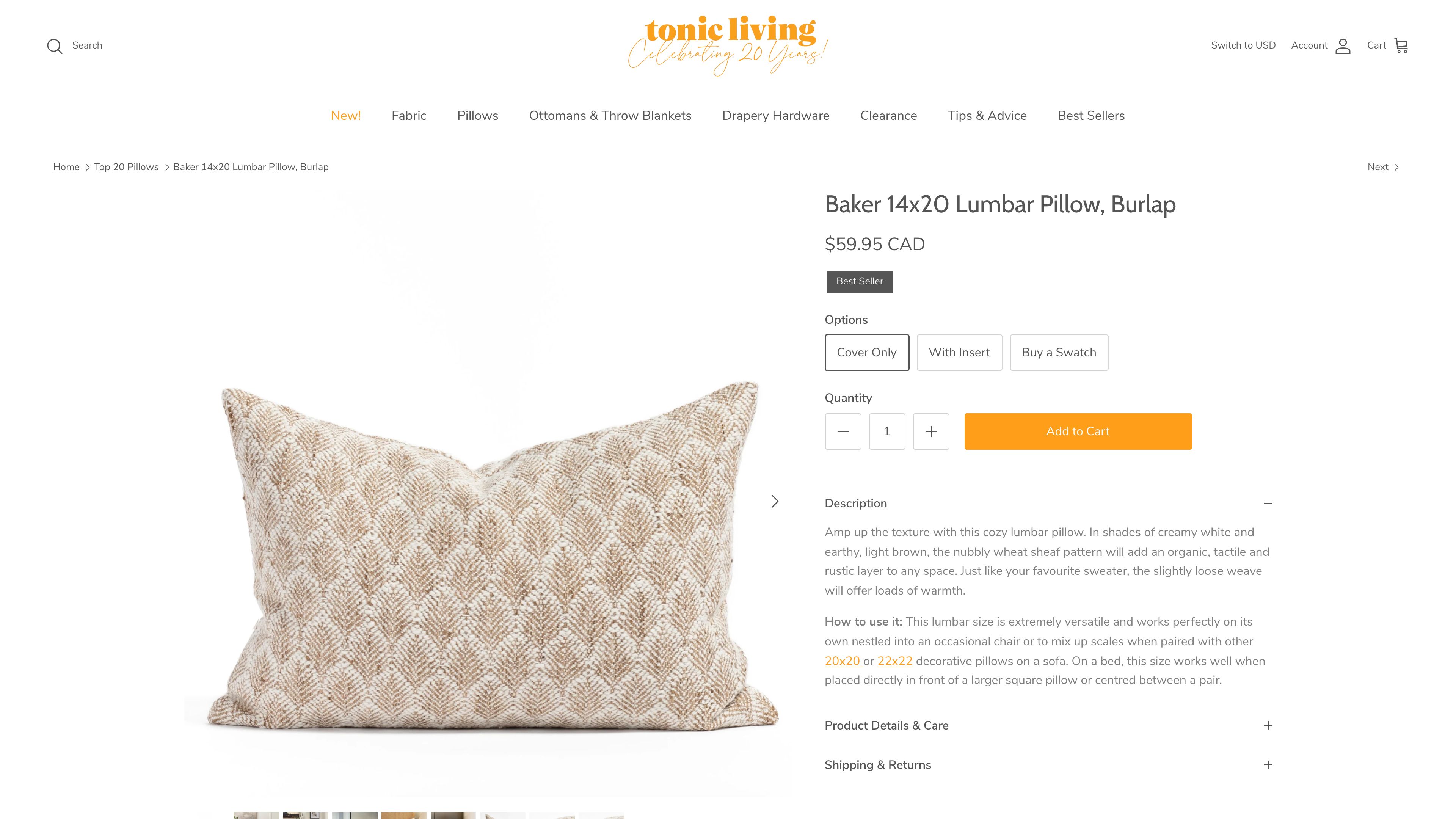This screenshot has height=819, width=1456.
Task: Open the Clearance menu item
Action: (888, 116)
